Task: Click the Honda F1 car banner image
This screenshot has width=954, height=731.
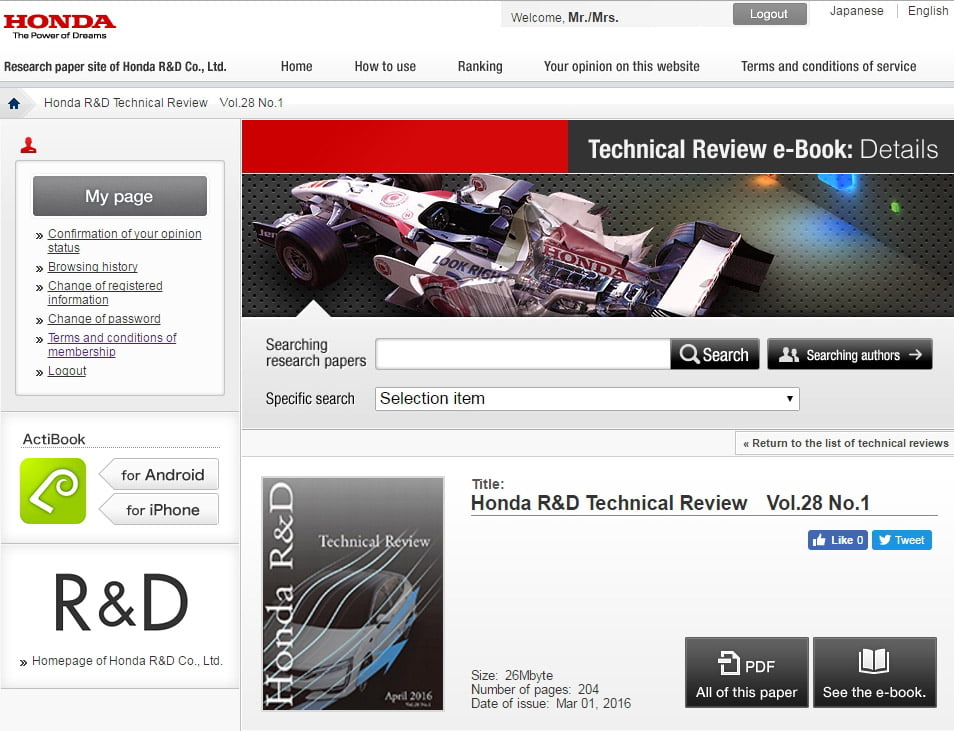Action: coord(598,245)
